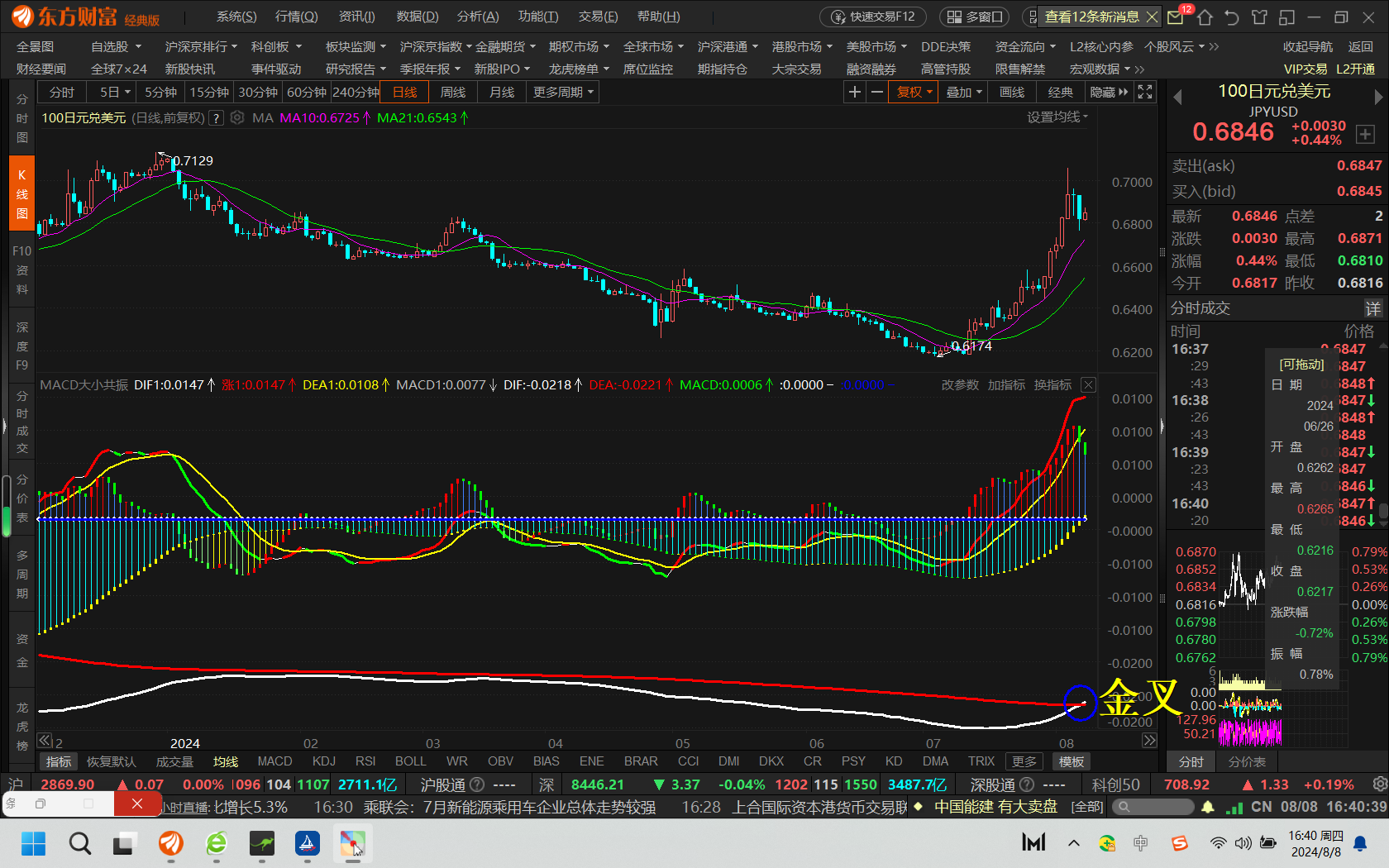Image resolution: width=1389 pixels, height=868 pixels.
Task: Open the green browser icon on taskbar
Action: pyautogui.click(x=217, y=843)
